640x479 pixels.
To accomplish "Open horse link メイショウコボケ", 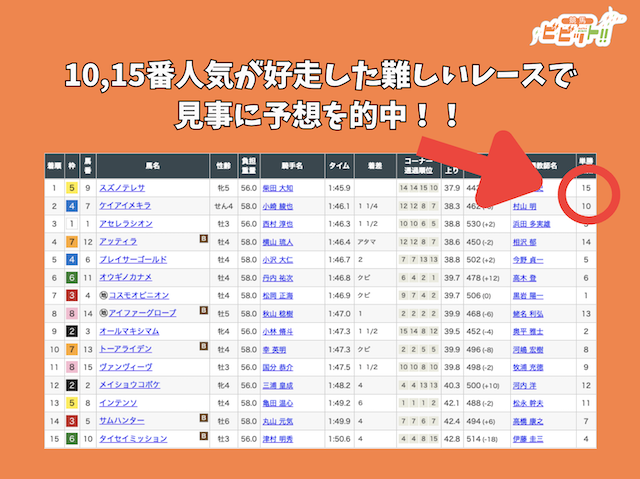I will pos(129,385).
